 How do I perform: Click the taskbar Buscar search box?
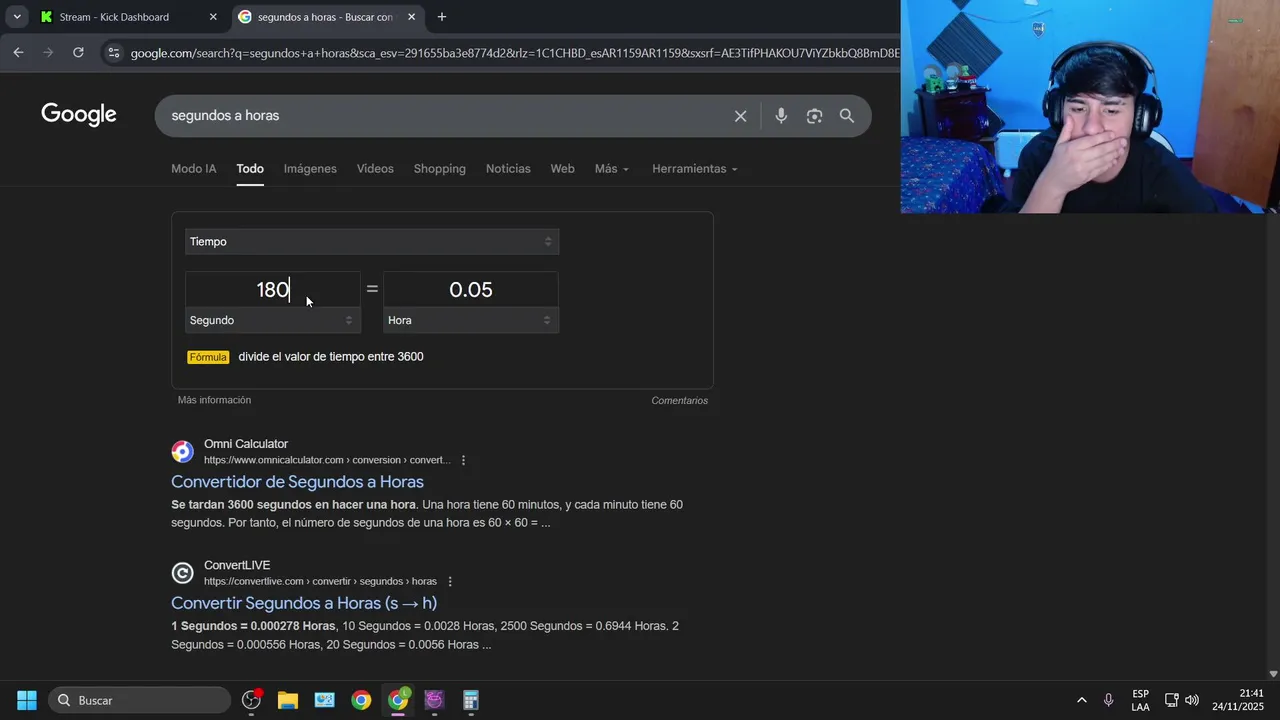click(x=139, y=700)
